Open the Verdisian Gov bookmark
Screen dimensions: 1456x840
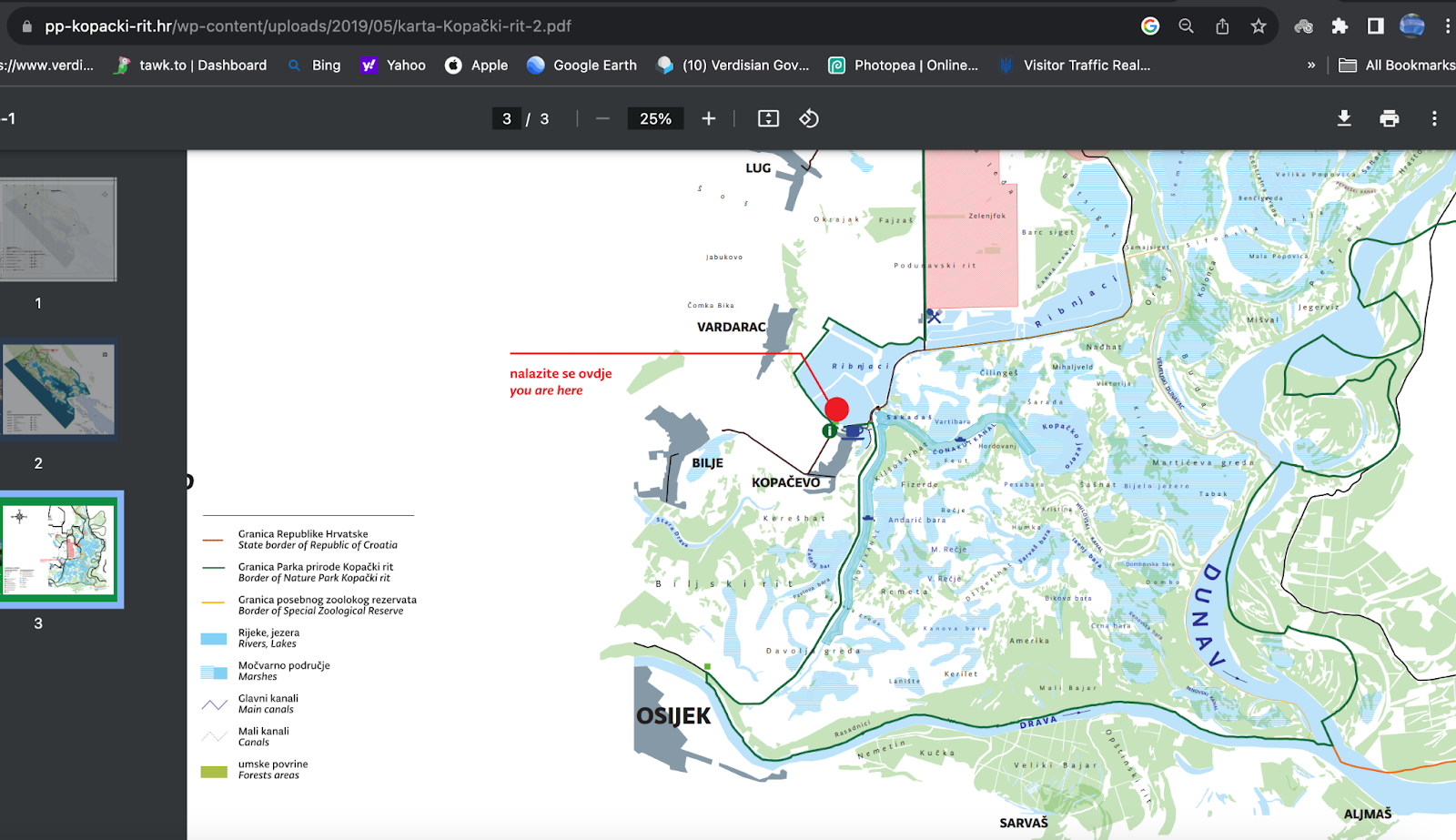(733, 66)
